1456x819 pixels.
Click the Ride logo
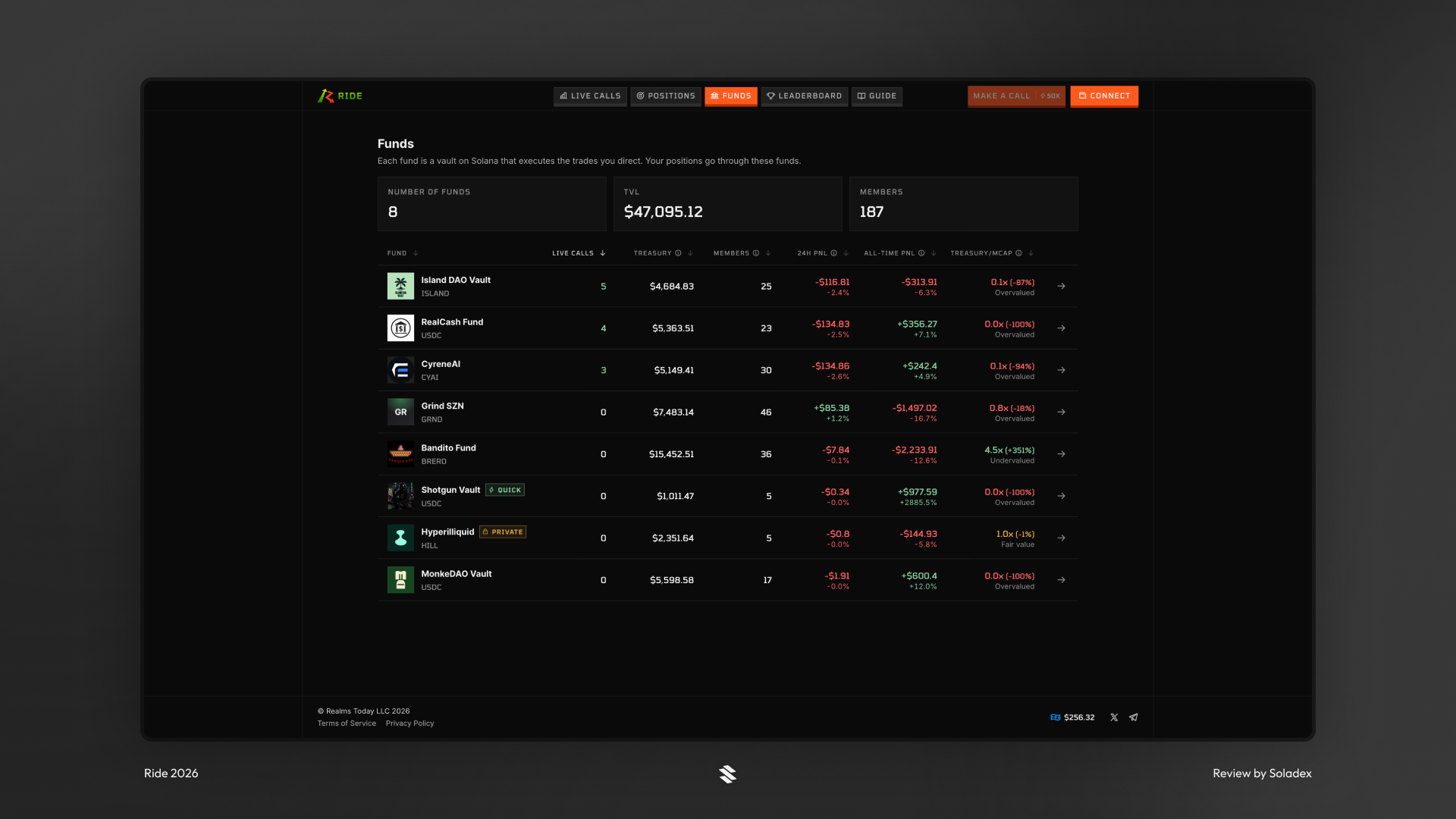coord(340,96)
